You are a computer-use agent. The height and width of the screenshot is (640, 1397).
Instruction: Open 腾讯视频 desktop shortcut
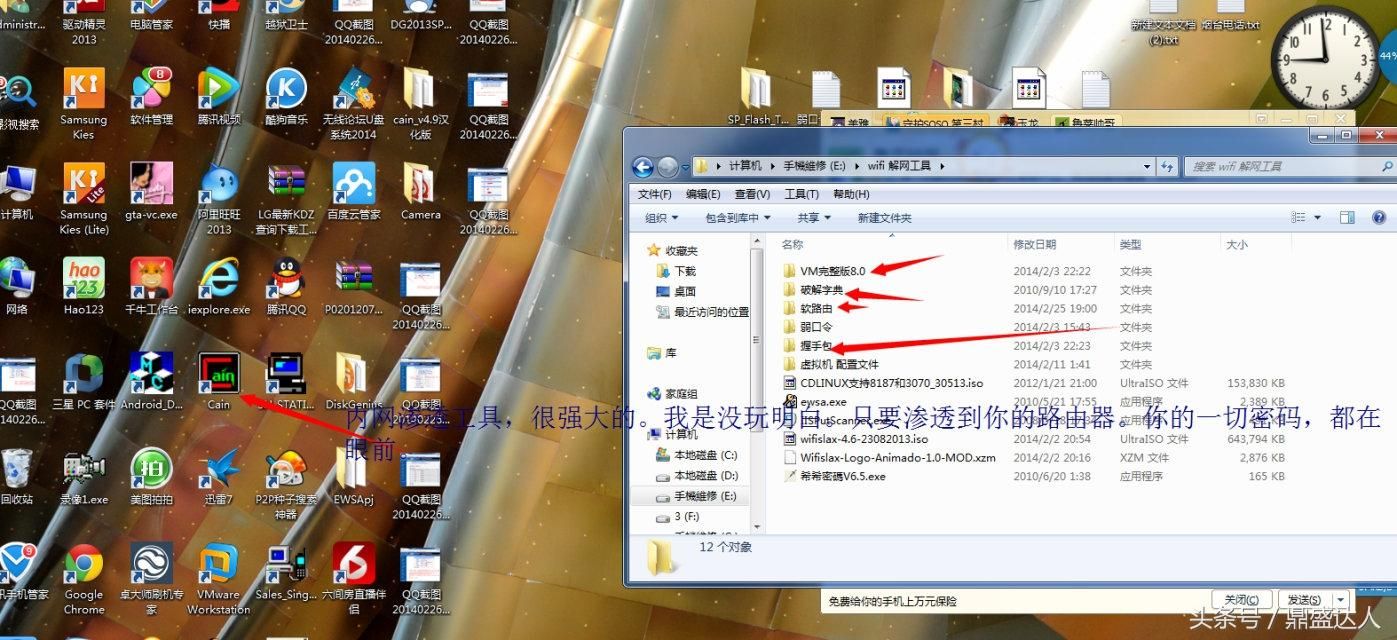[x=219, y=96]
